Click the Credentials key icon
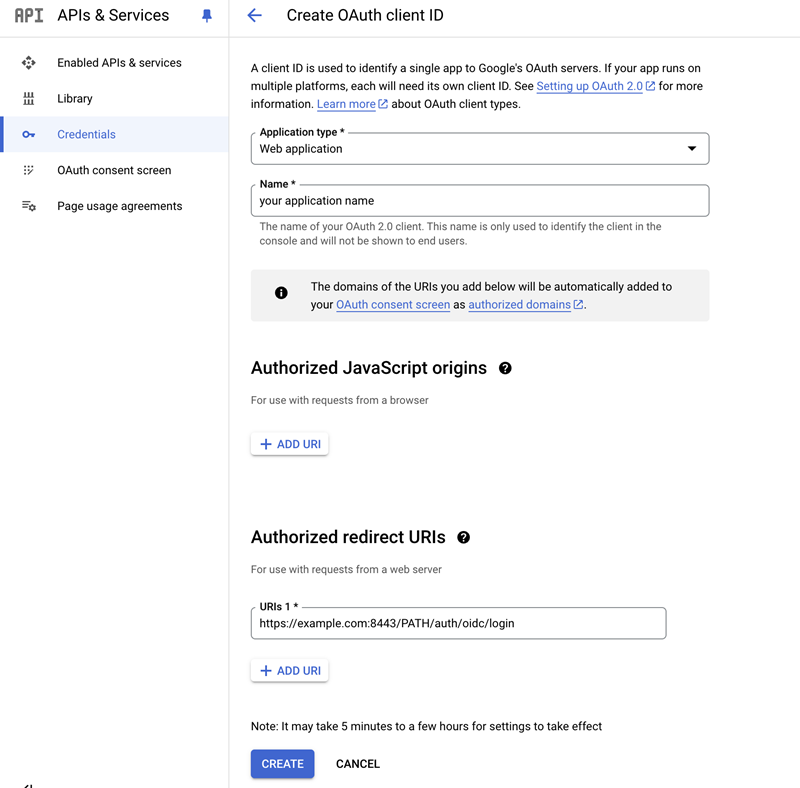The height and width of the screenshot is (788, 800). pos(29,135)
